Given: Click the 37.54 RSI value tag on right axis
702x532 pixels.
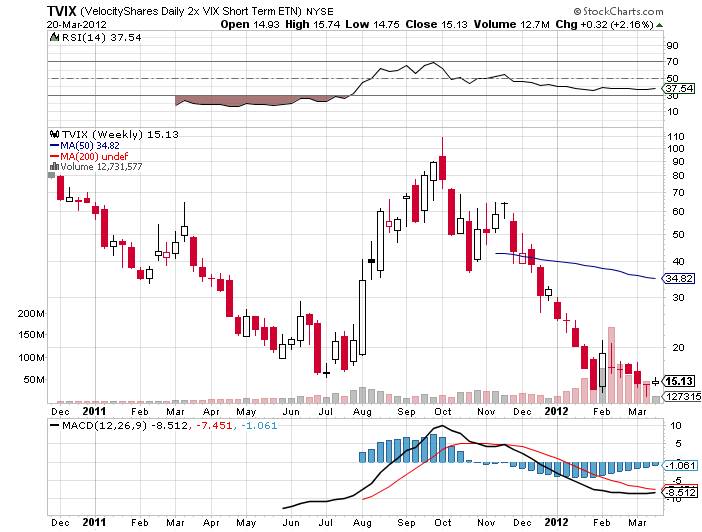Looking at the screenshot, I should click(679, 89).
